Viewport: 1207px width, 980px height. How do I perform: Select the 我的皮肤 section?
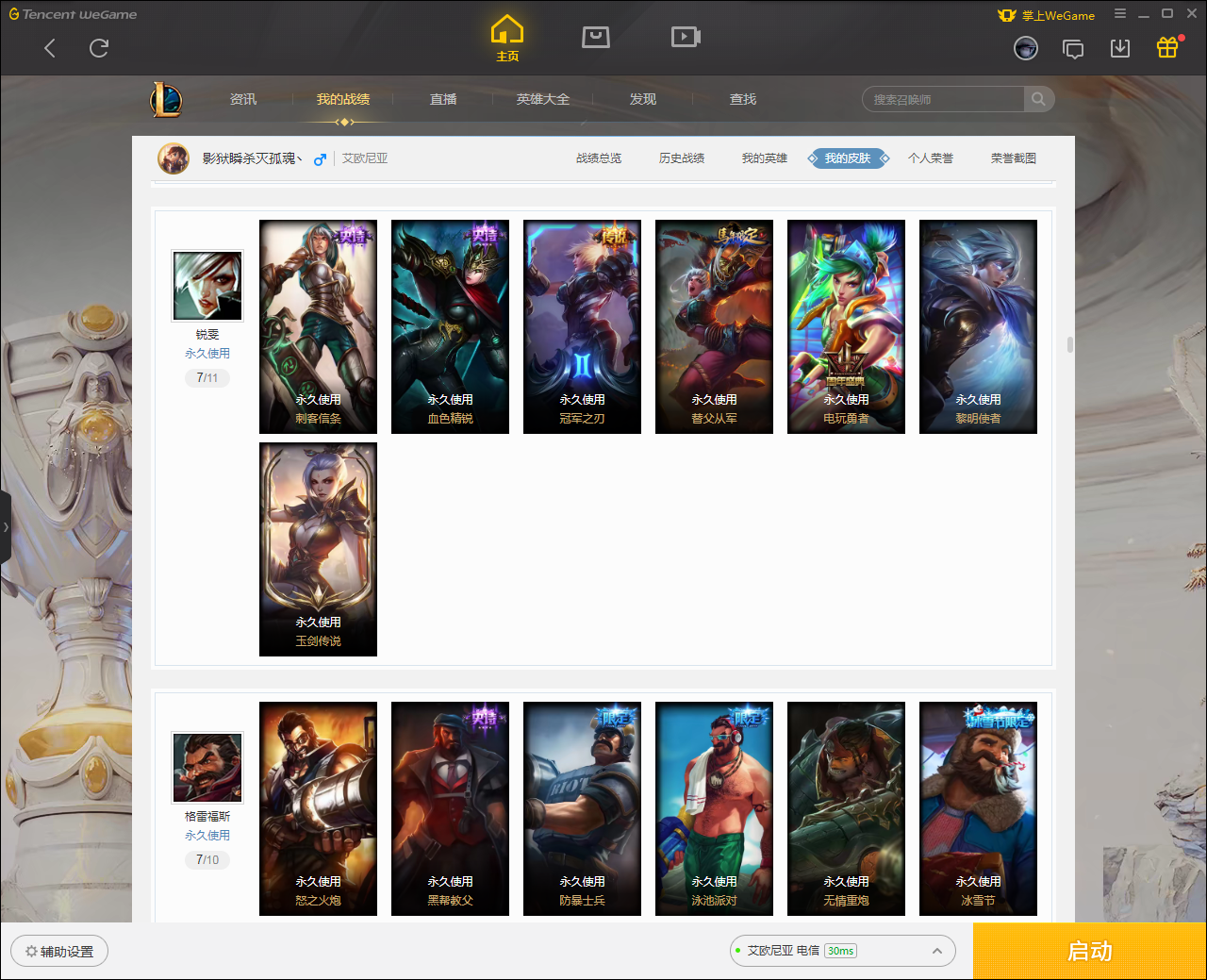(848, 158)
